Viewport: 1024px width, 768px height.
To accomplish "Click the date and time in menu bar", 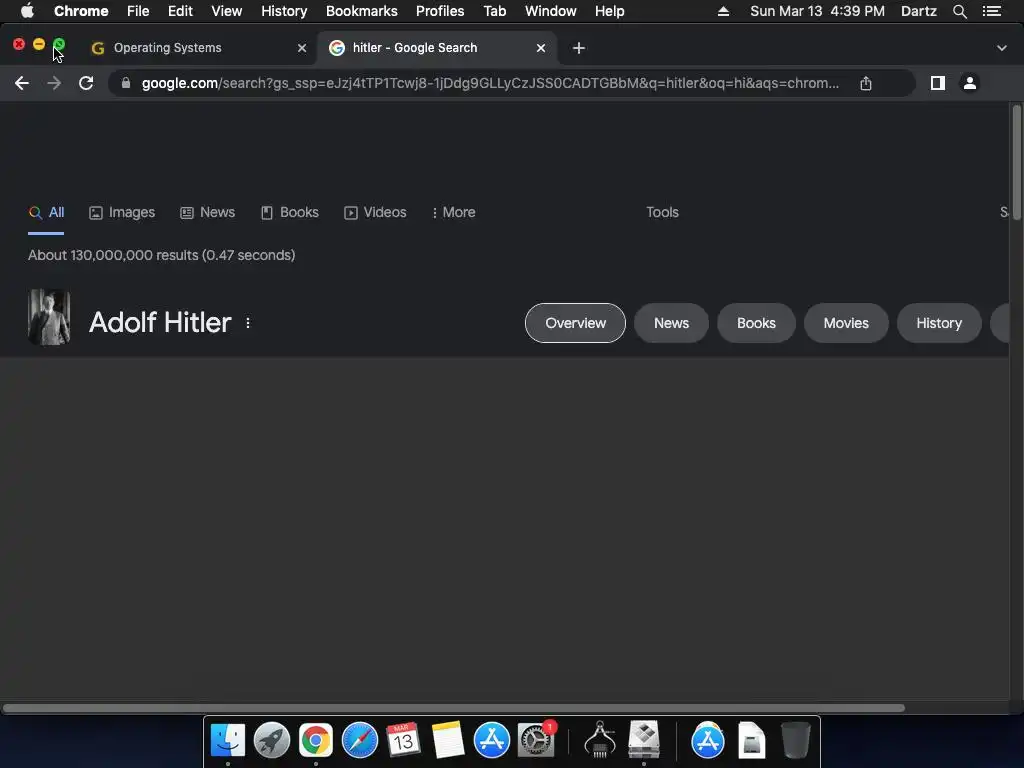I will [818, 11].
